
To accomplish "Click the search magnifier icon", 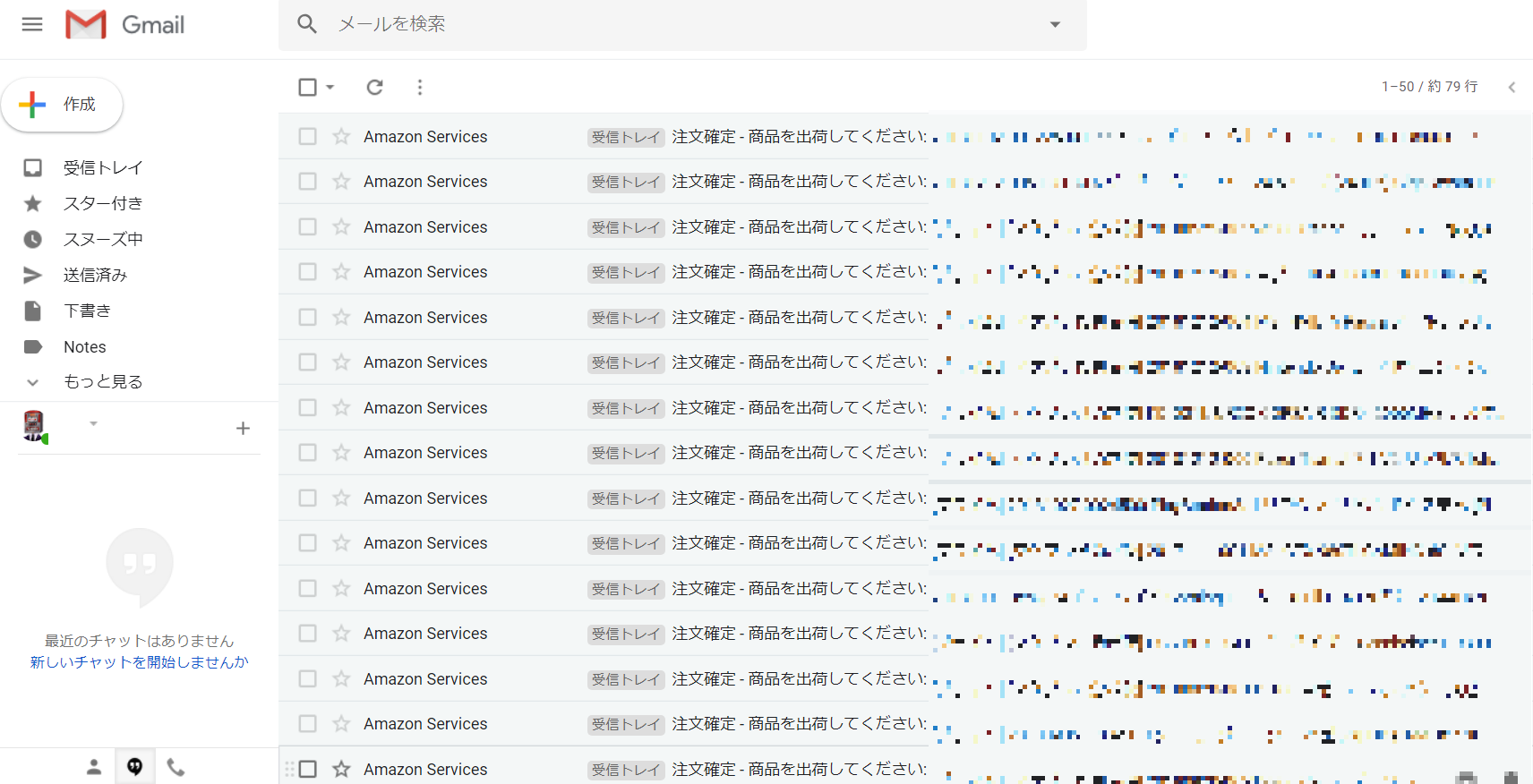I will click(307, 24).
